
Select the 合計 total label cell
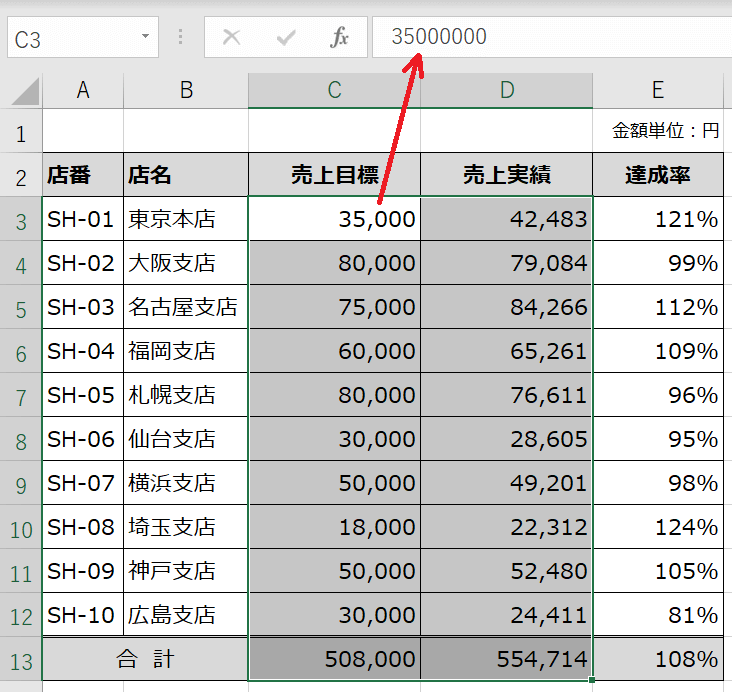click(145, 659)
